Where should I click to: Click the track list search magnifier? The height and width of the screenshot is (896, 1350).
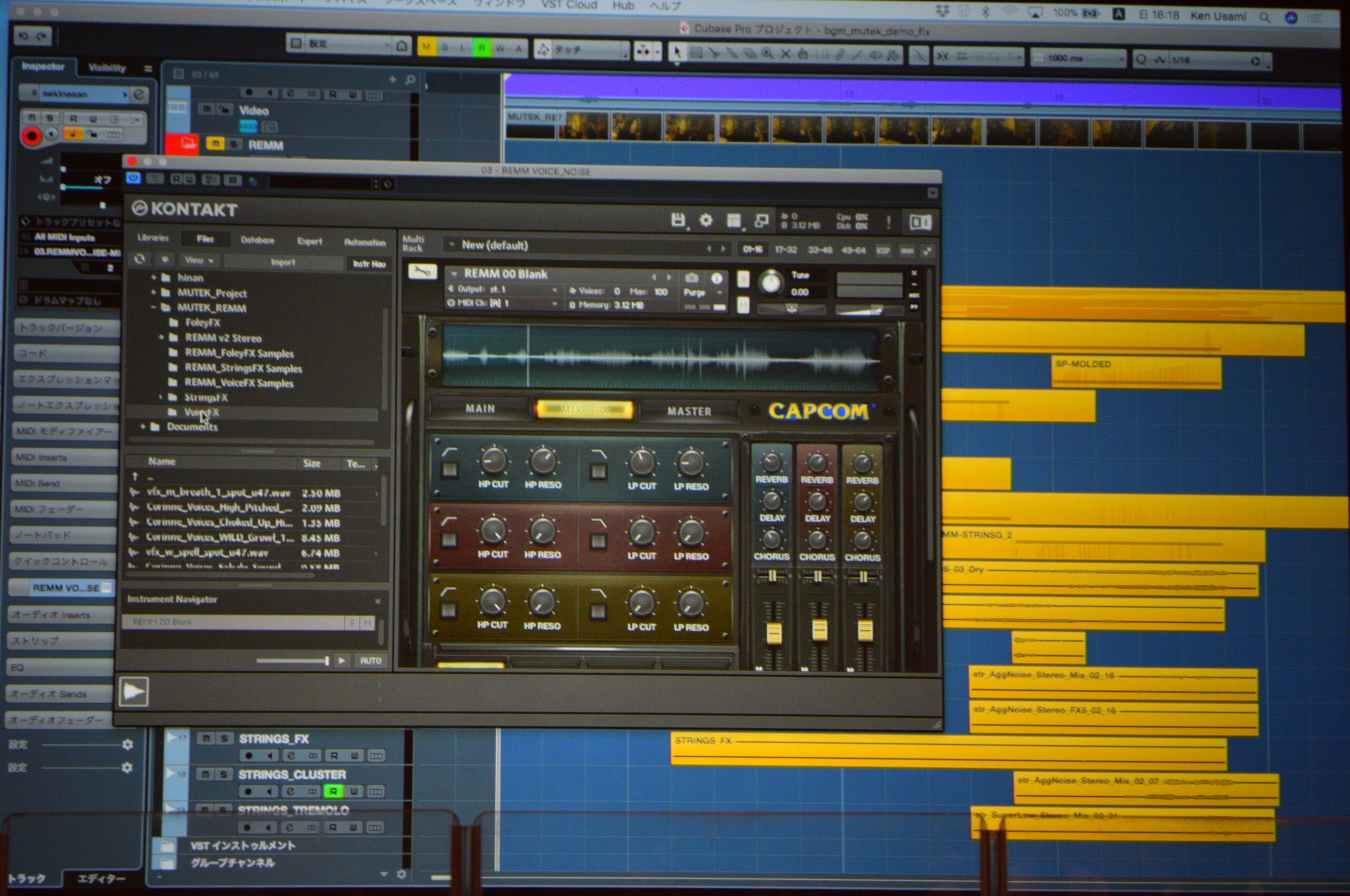pos(410,80)
